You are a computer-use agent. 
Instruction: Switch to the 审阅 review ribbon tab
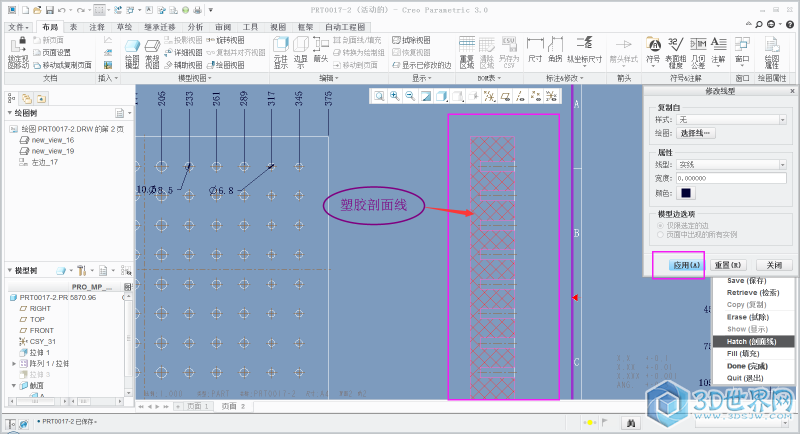[223, 27]
